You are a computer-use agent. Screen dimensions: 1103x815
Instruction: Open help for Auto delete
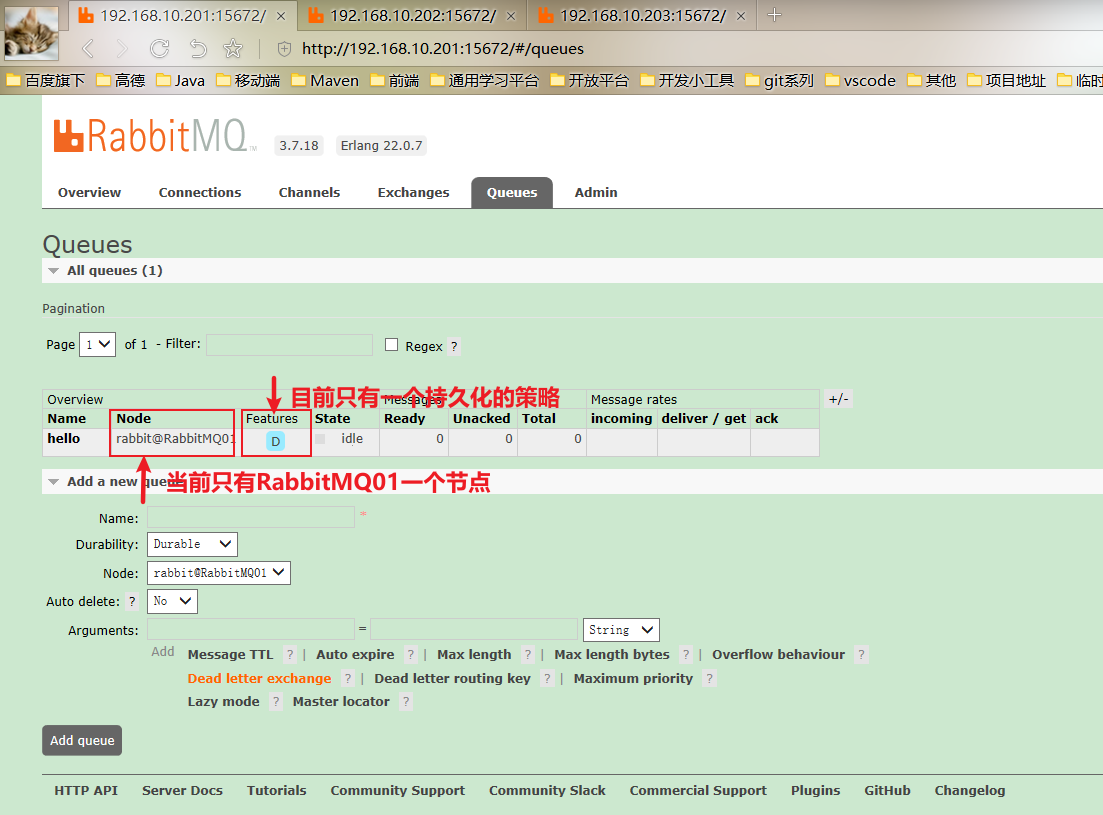(x=132, y=602)
